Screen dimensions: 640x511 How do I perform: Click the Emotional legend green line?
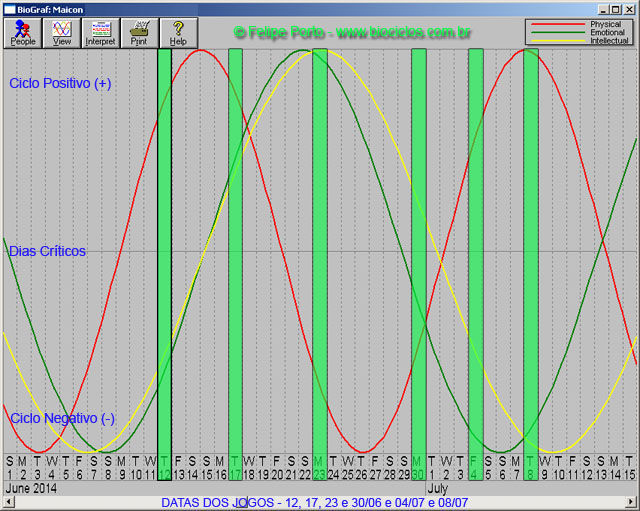559,33
